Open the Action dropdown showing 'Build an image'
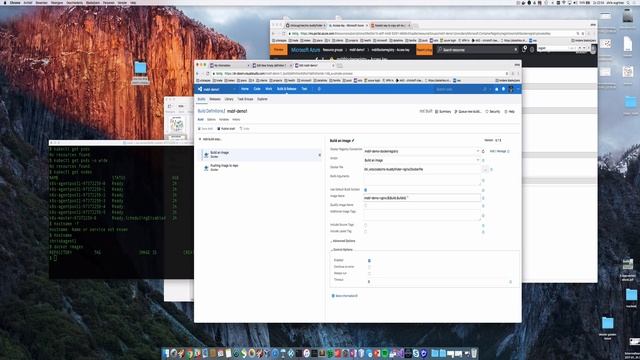 [x=422, y=160]
